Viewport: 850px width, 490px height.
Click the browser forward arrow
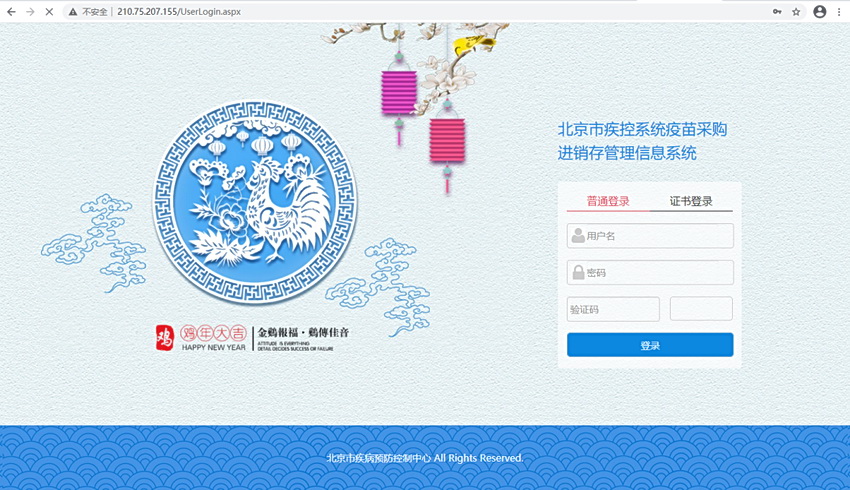[30, 11]
